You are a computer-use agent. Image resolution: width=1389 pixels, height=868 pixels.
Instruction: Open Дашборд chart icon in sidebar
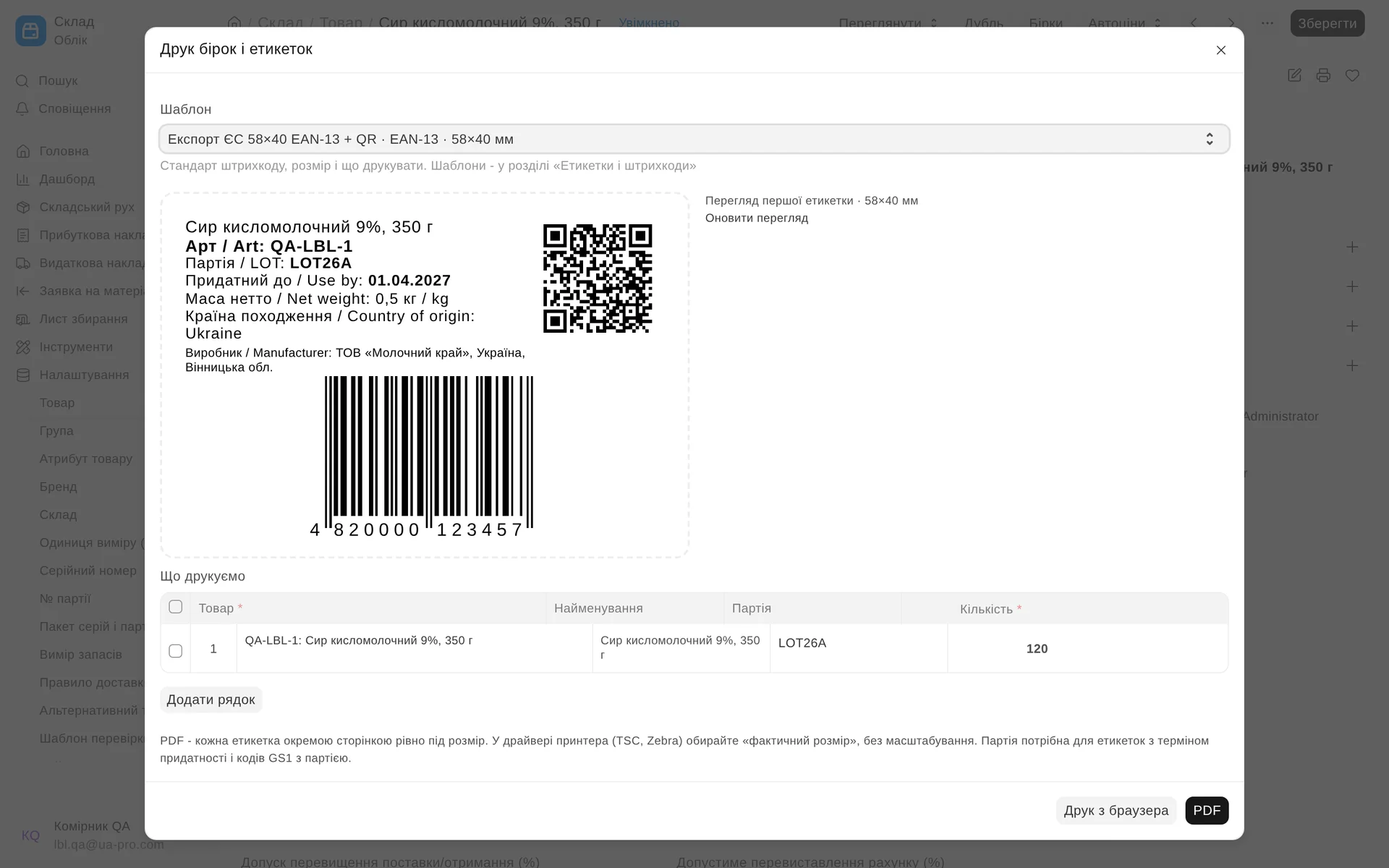23,179
